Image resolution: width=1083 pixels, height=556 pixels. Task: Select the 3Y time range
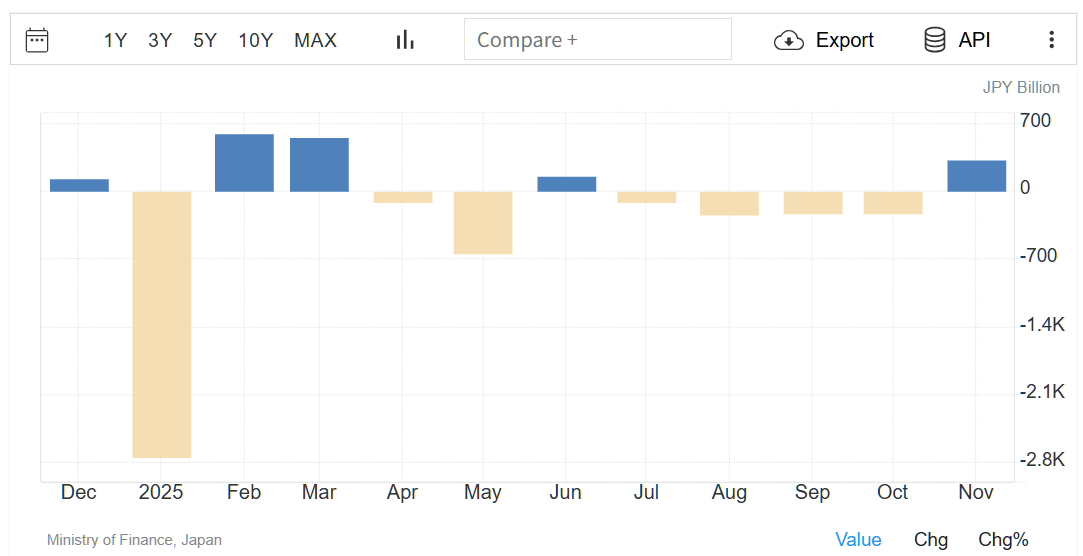[x=160, y=40]
